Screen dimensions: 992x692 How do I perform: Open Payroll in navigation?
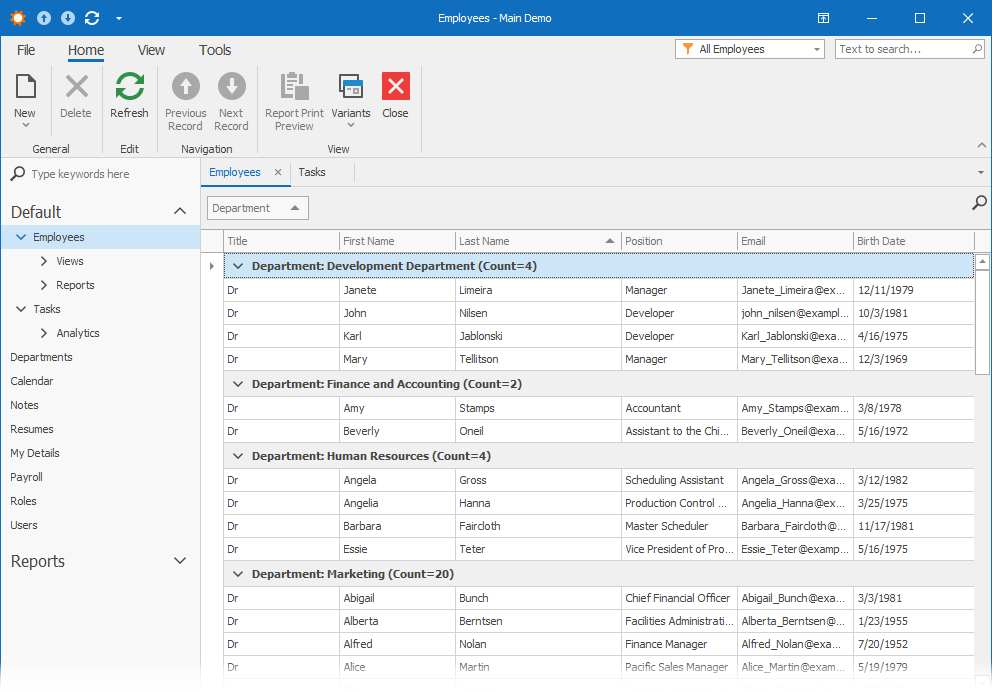click(x=27, y=478)
